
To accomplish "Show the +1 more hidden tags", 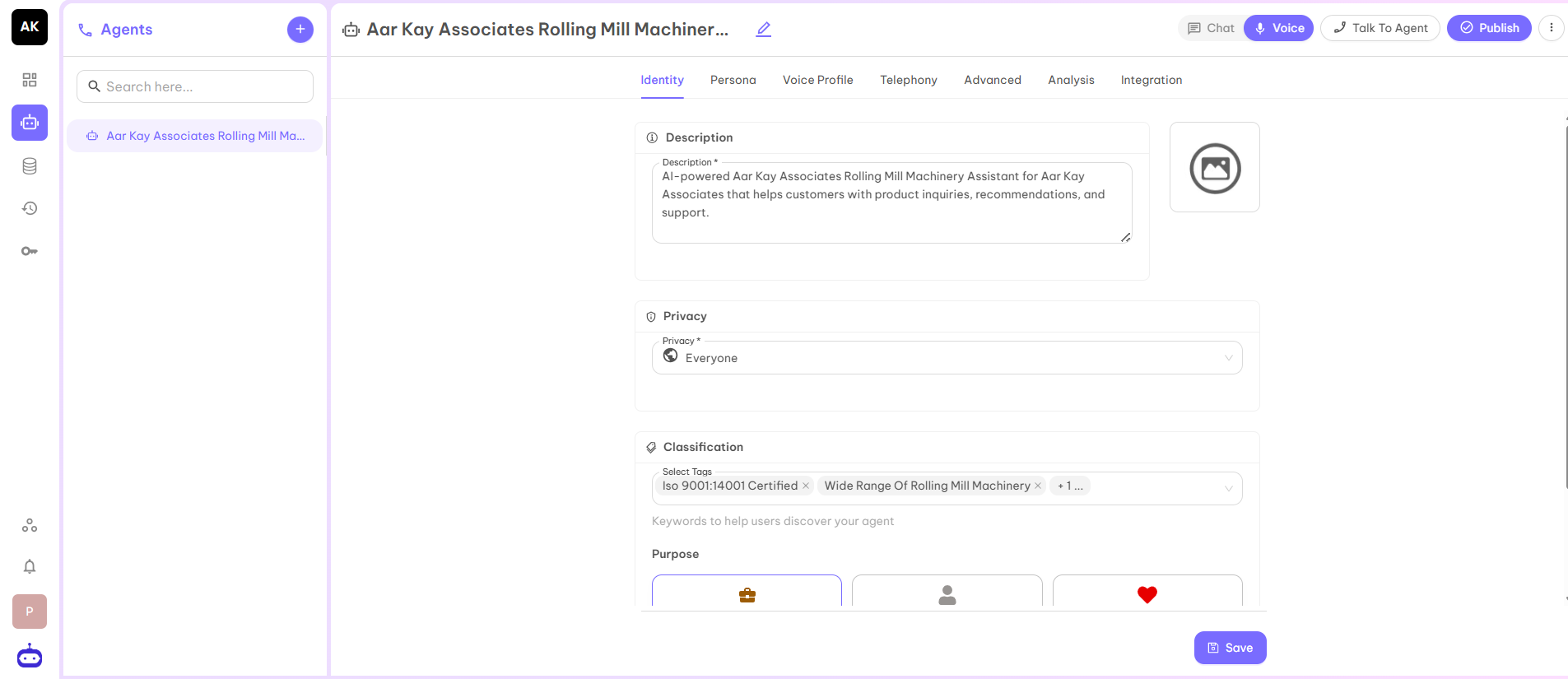I will pos(1070,486).
